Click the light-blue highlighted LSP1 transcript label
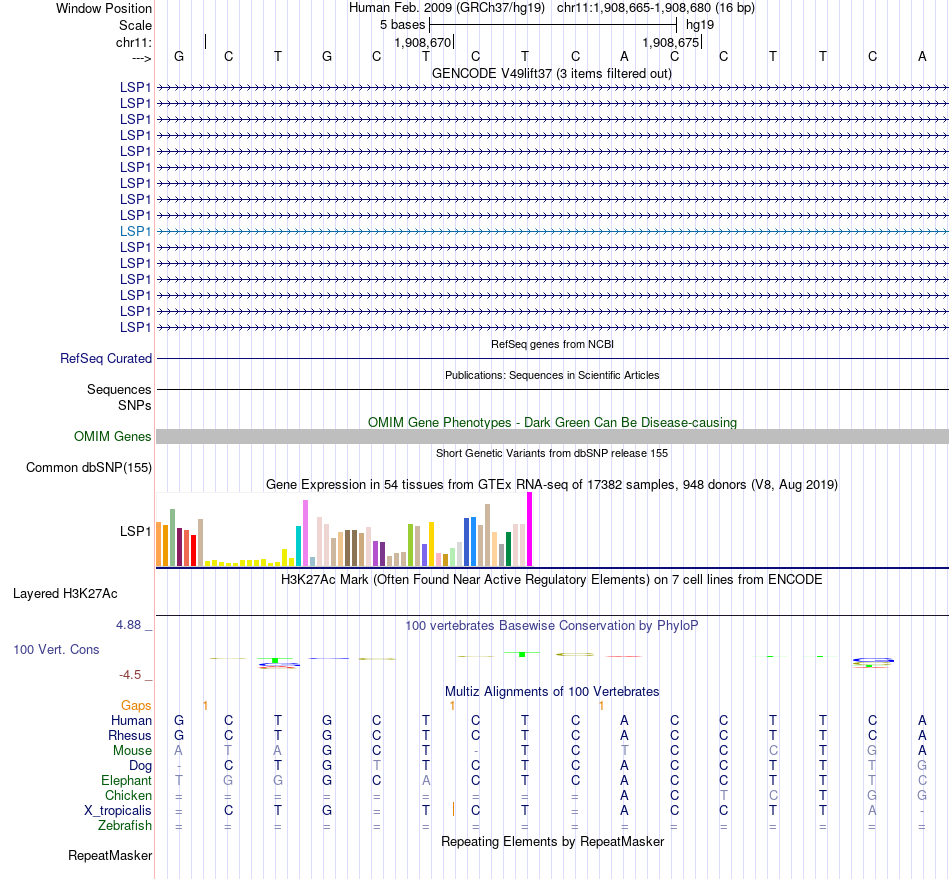The width and height of the screenshot is (950, 879). tap(135, 231)
